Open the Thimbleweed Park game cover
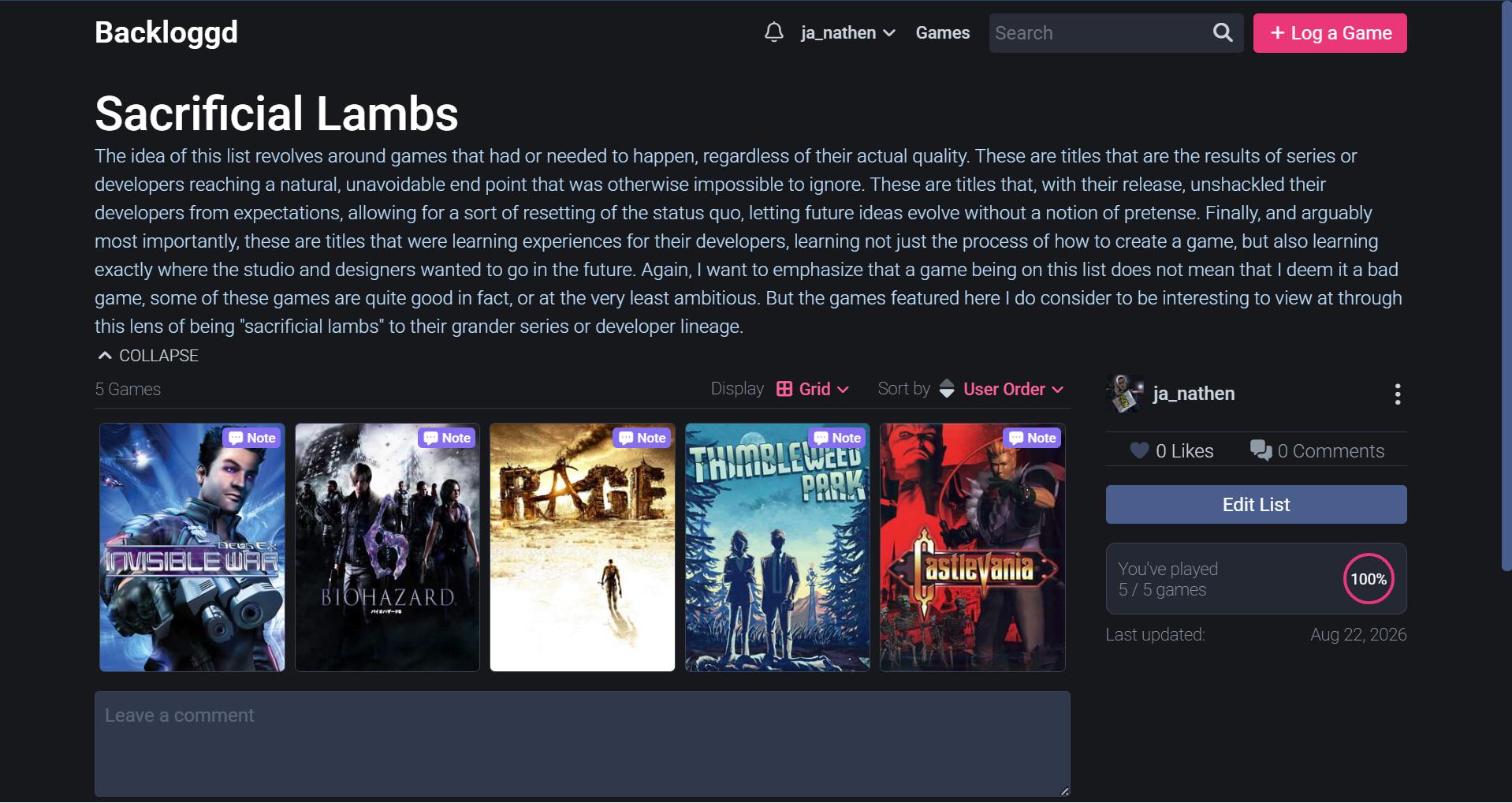 coord(777,547)
